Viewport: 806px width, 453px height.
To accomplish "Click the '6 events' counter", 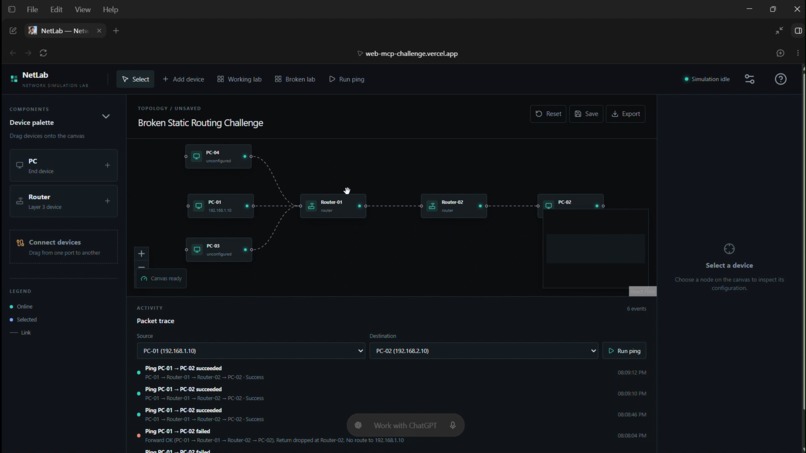I will tap(636, 309).
